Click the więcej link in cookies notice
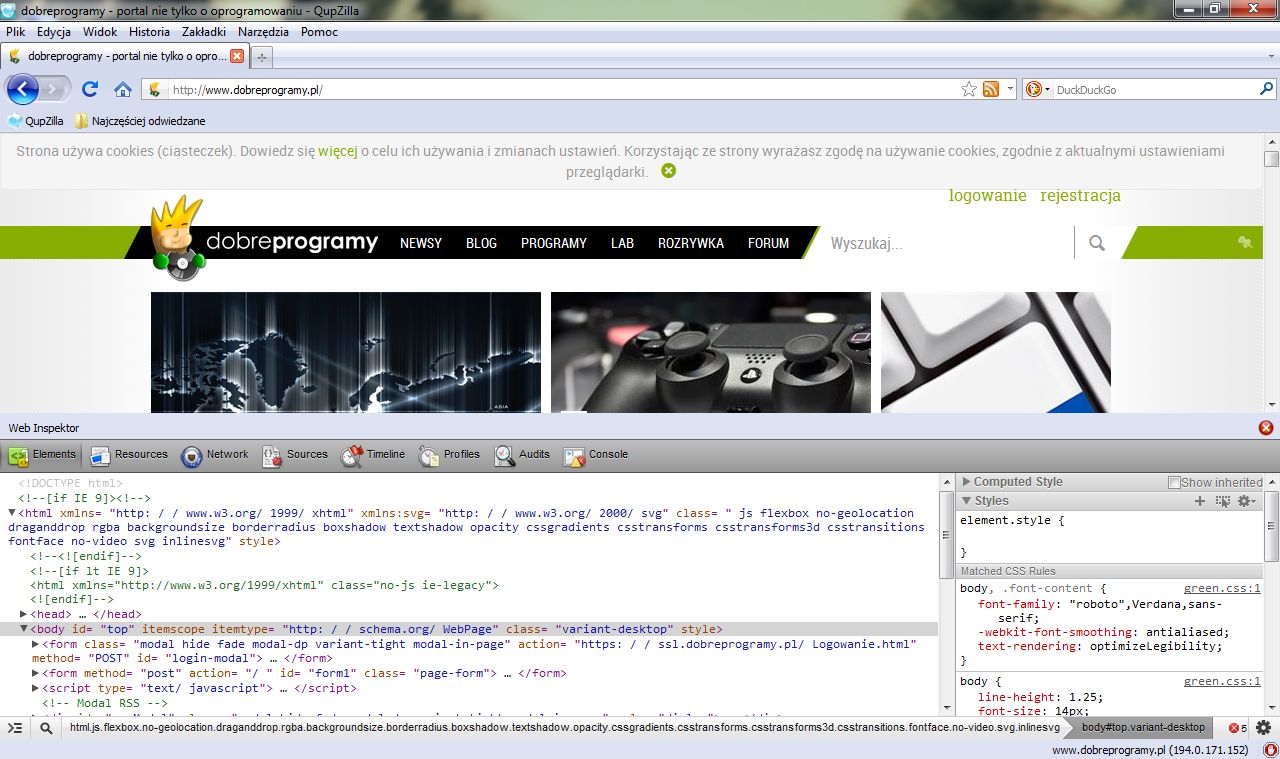 [x=338, y=151]
